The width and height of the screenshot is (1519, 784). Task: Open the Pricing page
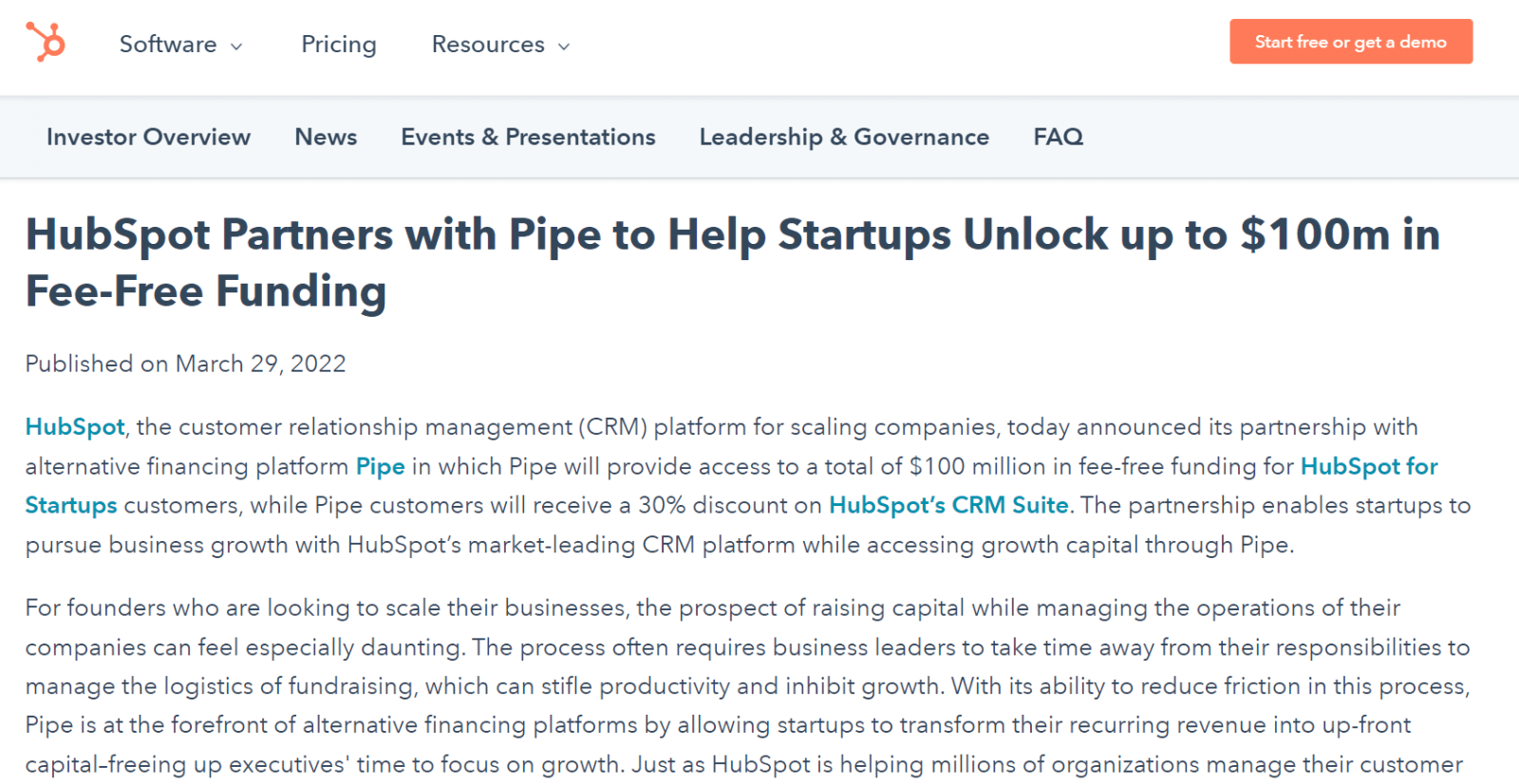tap(339, 45)
